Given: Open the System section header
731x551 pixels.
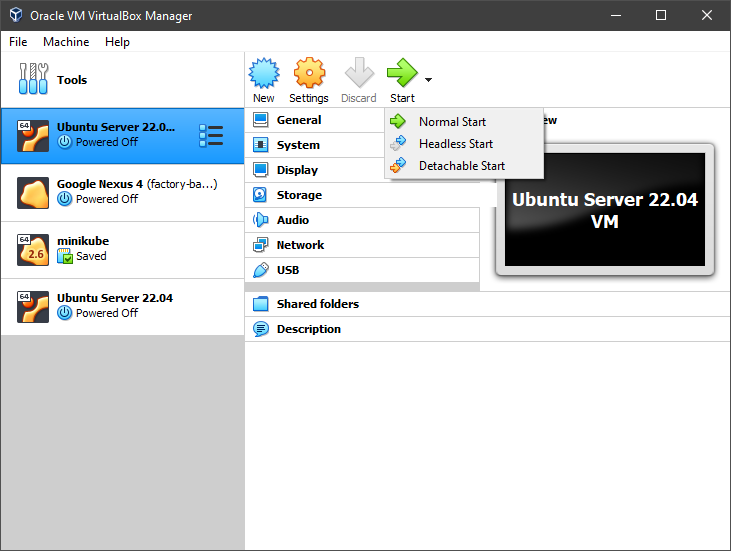Looking at the screenshot, I should pos(298,145).
